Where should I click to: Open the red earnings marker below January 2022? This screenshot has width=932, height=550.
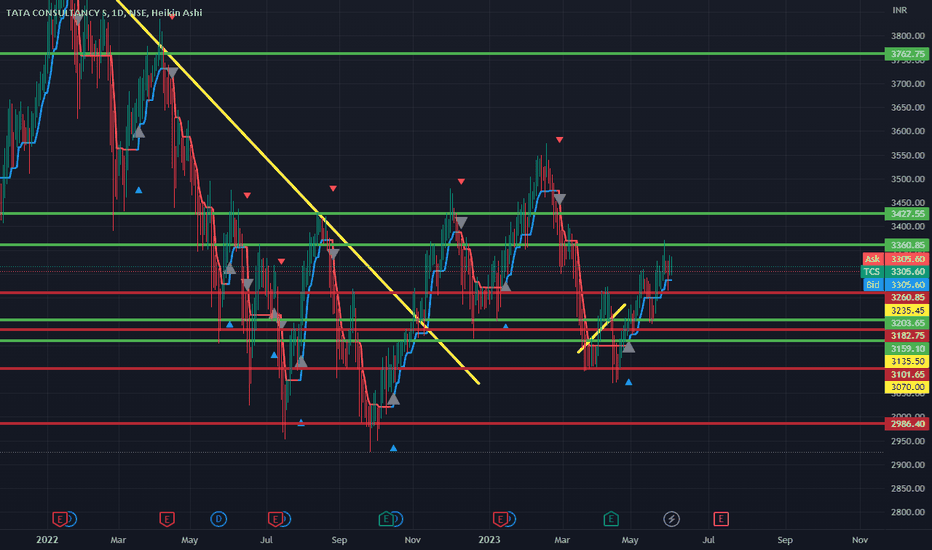click(59, 519)
